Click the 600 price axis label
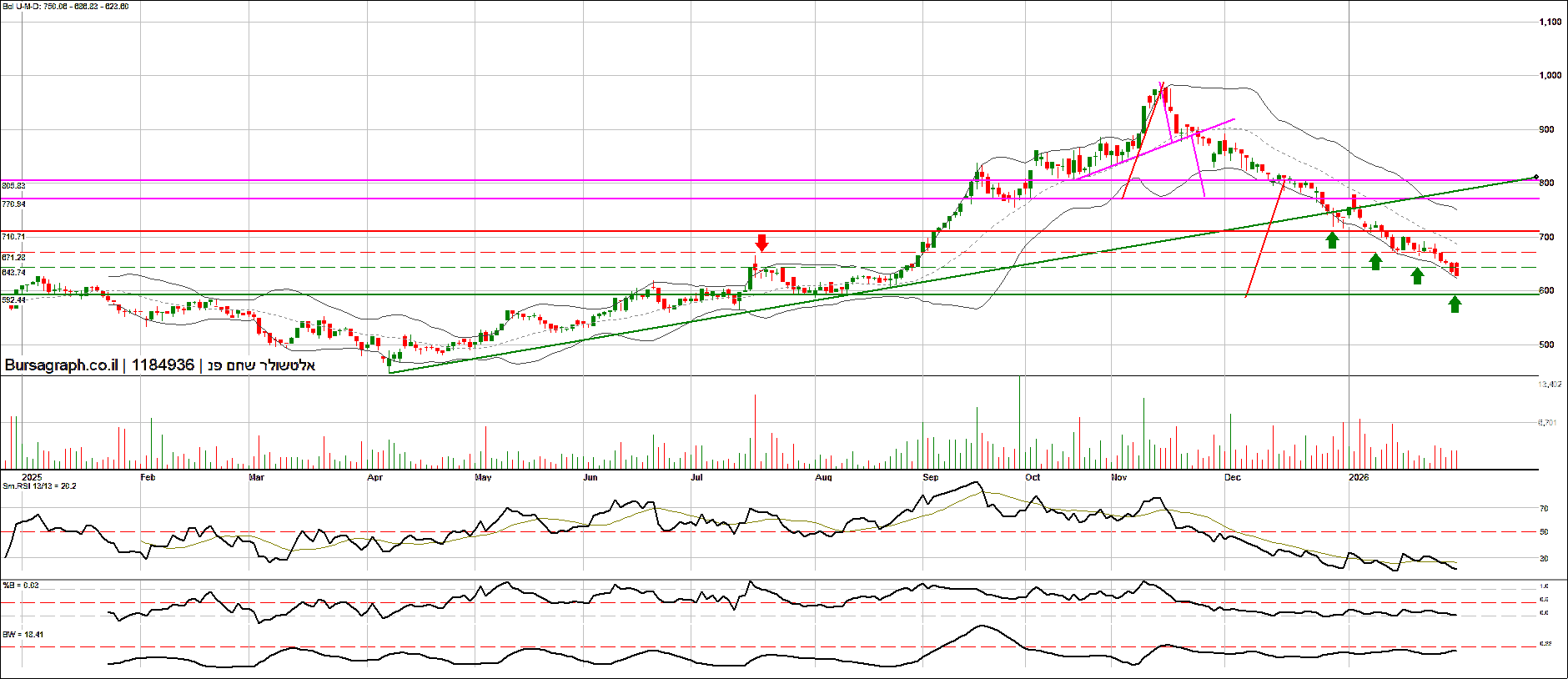The height and width of the screenshot is (679, 1568). tap(1546, 290)
